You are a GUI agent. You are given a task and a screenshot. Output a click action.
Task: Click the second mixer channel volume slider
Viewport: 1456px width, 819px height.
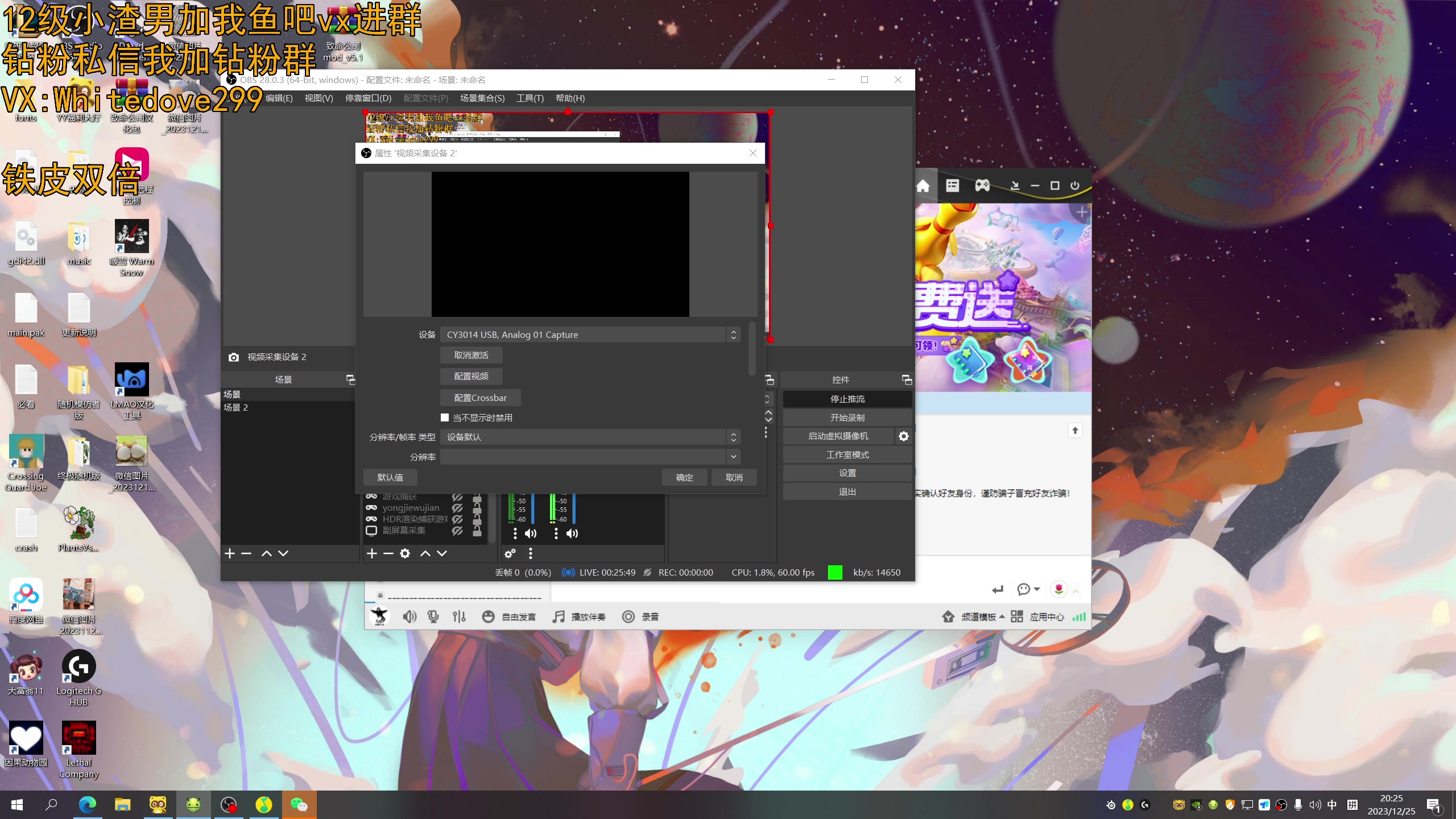coord(574,508)
